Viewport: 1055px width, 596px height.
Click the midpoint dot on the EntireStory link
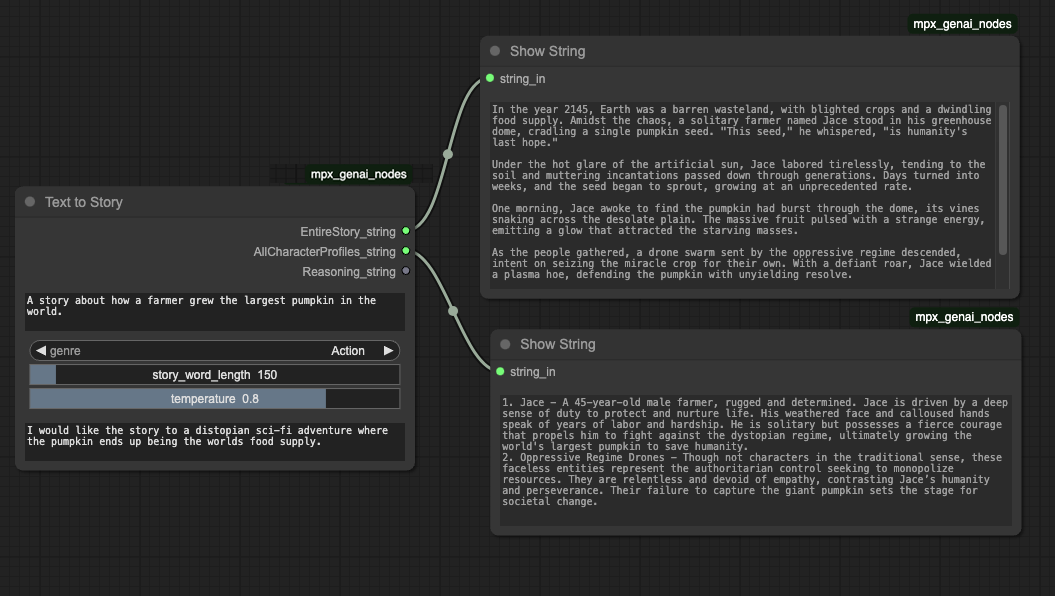pos(447,154)
